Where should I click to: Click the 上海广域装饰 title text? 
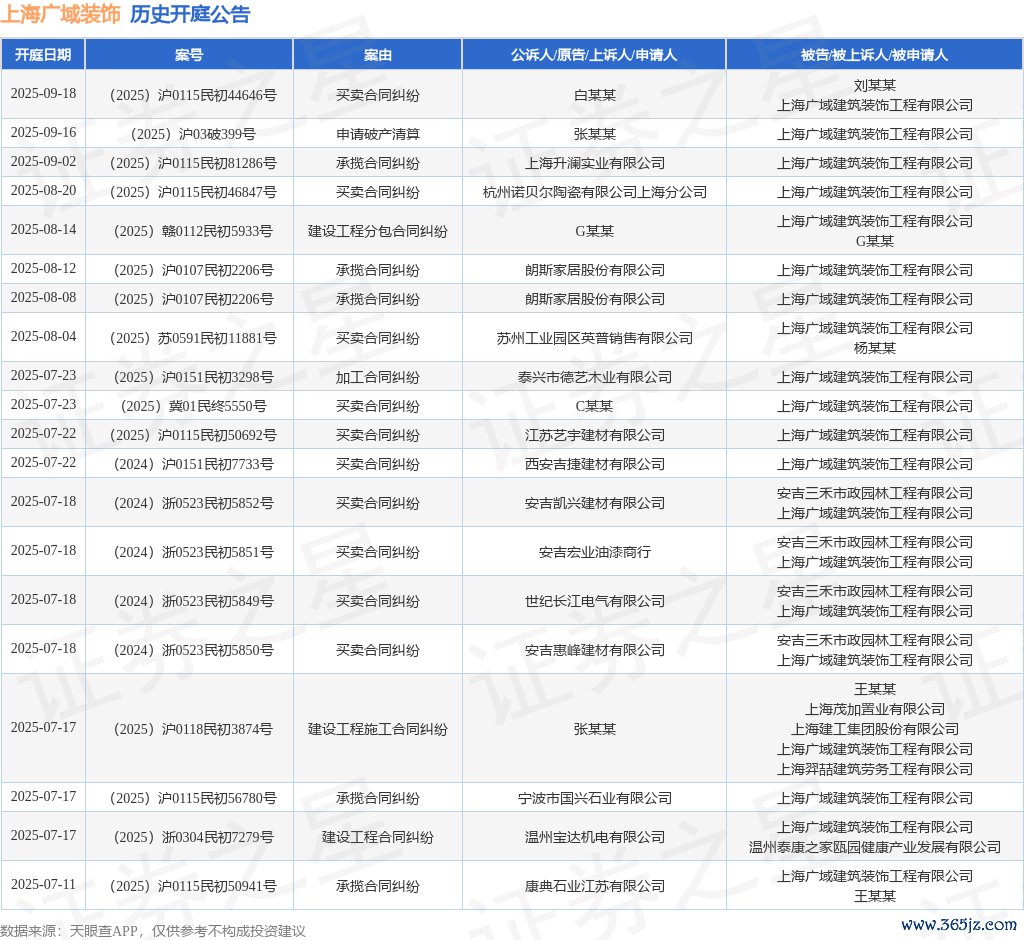(60, 15)
